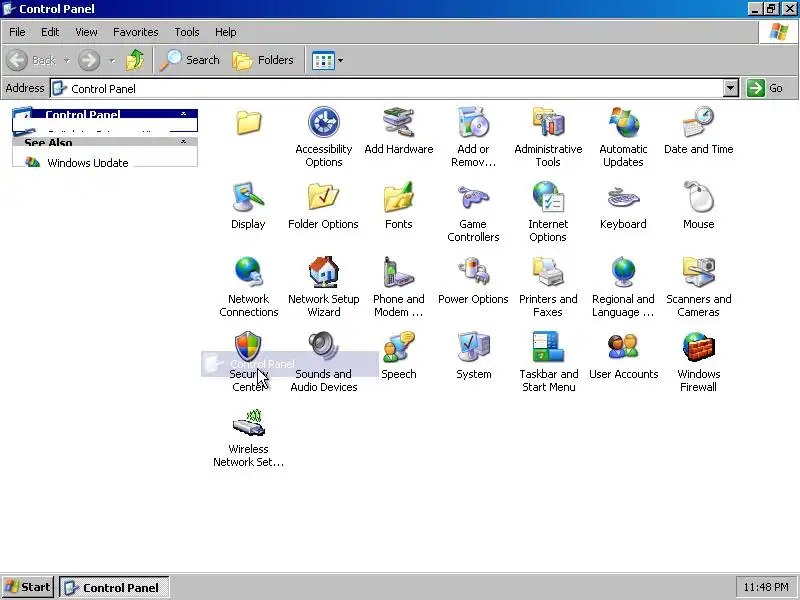800x600 pixels.
Task: Open the Tools menu
Action: coord(187,32)
